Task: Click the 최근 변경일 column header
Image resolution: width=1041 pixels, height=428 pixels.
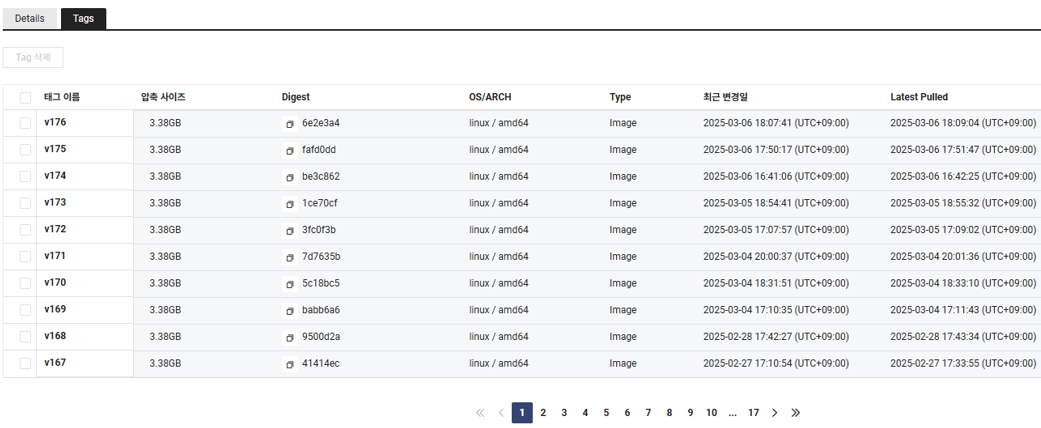Action: (726, 97)
